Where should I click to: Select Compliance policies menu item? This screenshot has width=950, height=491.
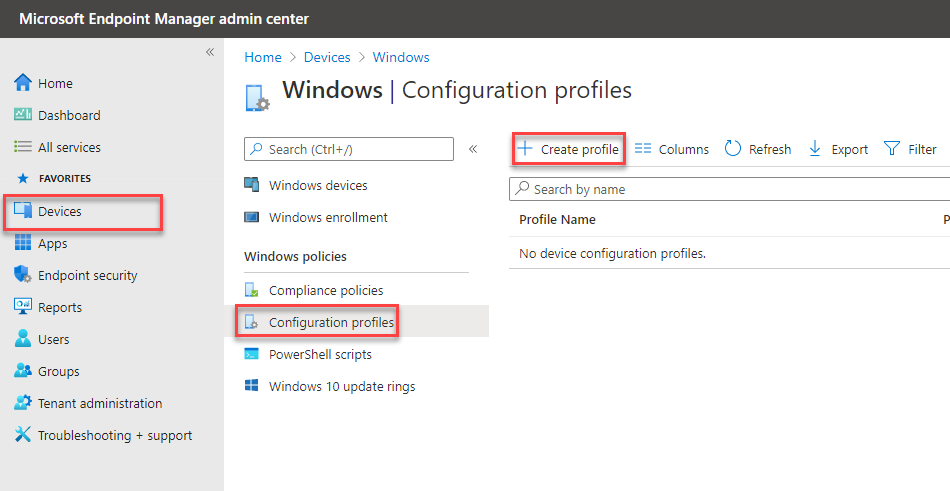pyautogui.click(x=325, y=290)
